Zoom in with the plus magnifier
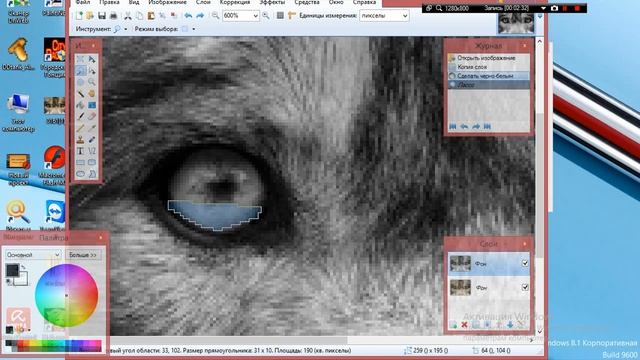 (266, 16)
